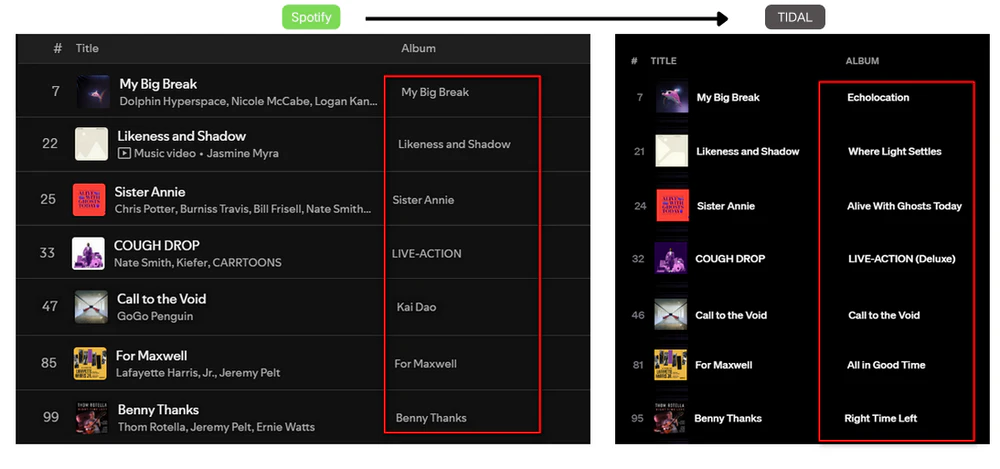Image resolution: width=1000 pixels, height=469 pixels.
Task: Open LIVE-ACTION (Deluxe) album in TIDAL
Action: 902,259
